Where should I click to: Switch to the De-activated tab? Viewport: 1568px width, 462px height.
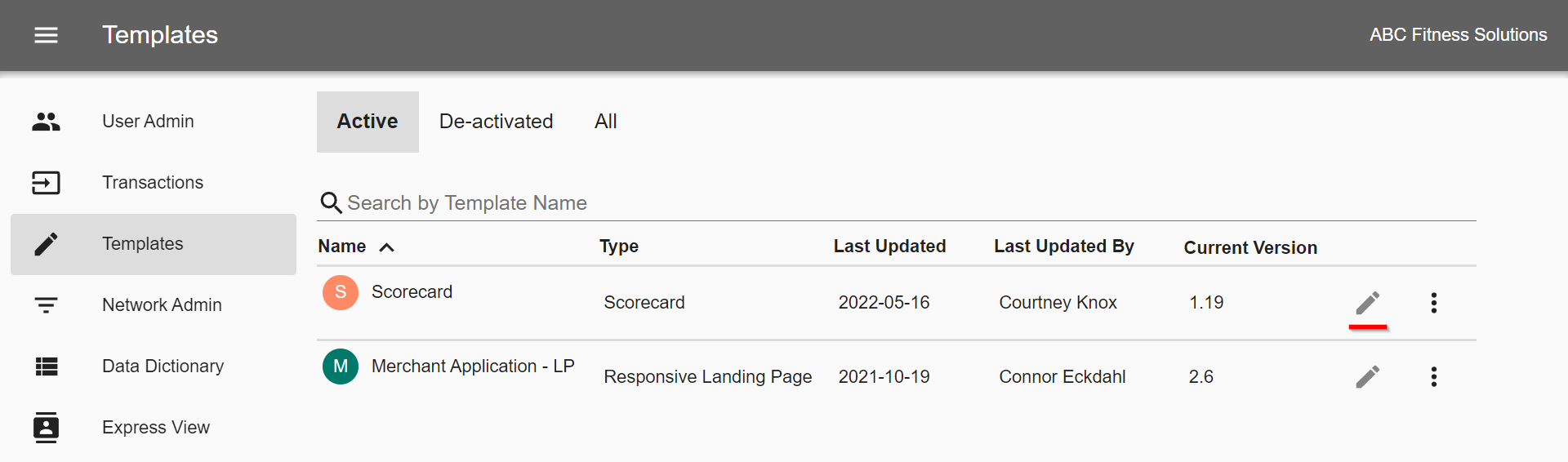[x=496, y=122]
